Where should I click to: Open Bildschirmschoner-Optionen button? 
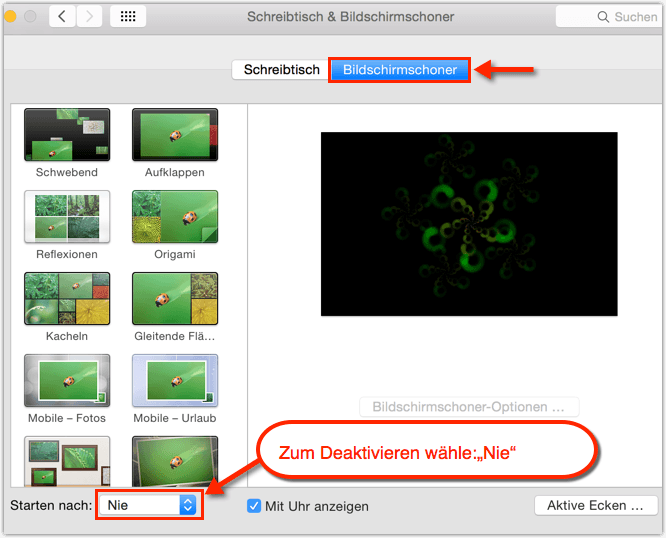click(x=469, y=407)
